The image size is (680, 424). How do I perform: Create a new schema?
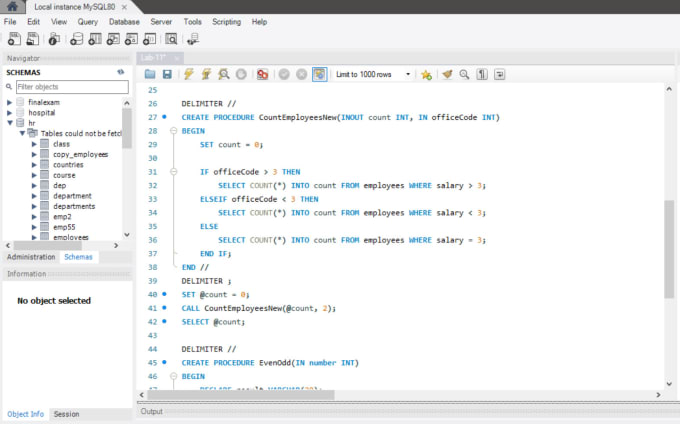(76, 39)
